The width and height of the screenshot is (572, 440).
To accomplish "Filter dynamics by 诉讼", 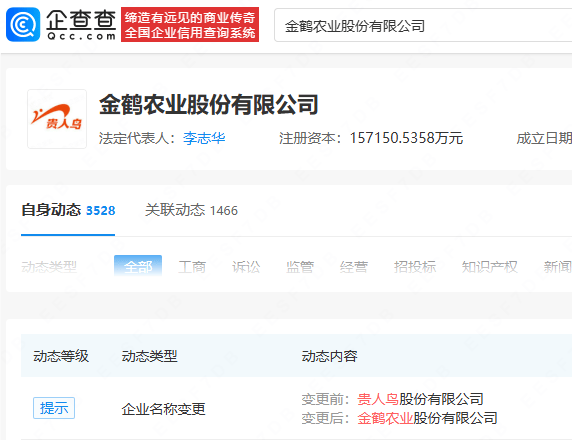I will point(246,267).
